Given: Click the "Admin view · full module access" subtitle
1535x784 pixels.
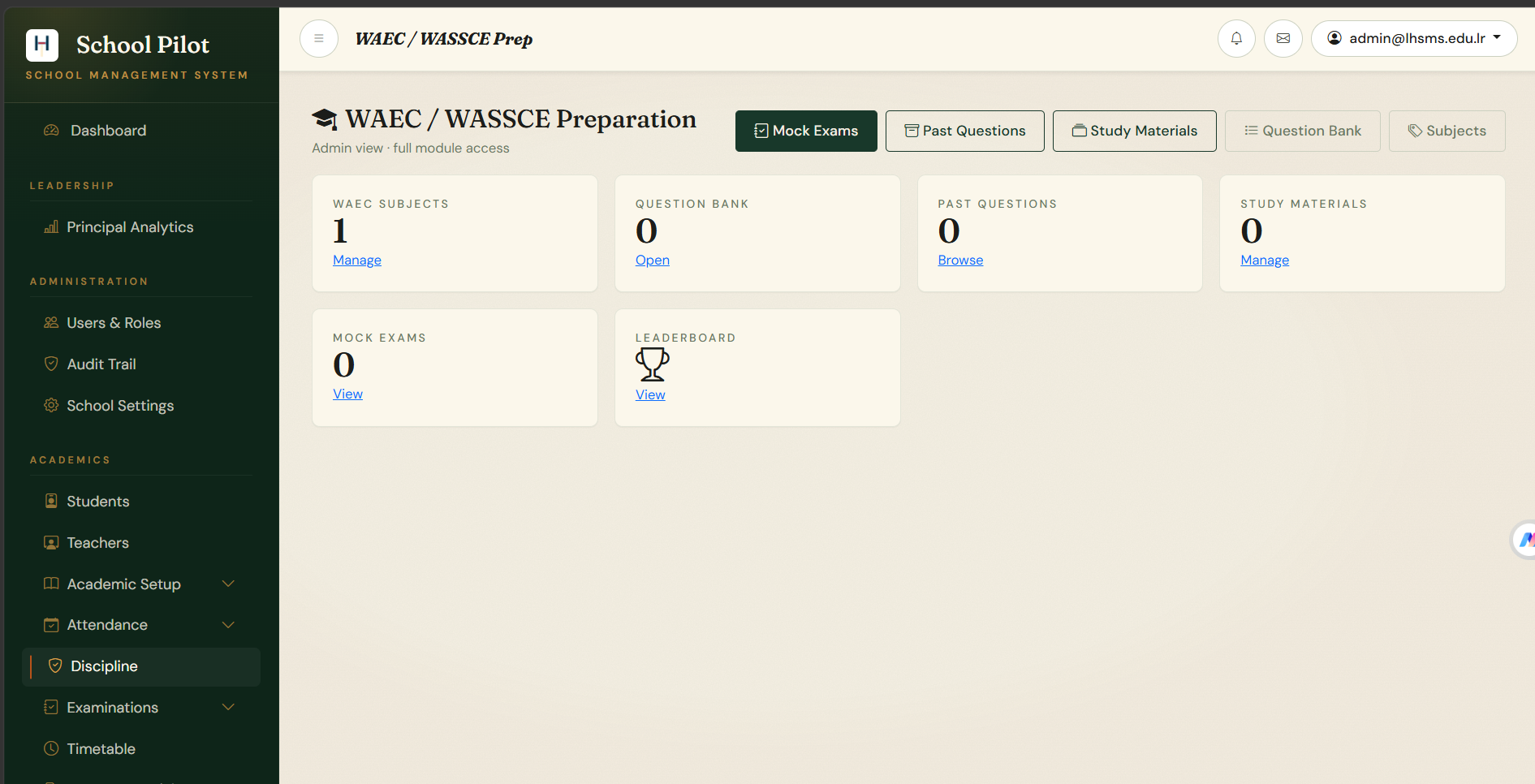Looking at the screenshot, I should pos(411,148).
